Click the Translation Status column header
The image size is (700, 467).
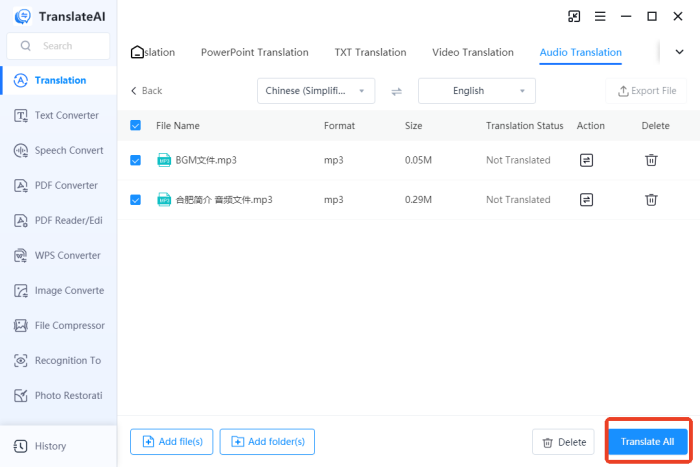[x=525, y=125]
